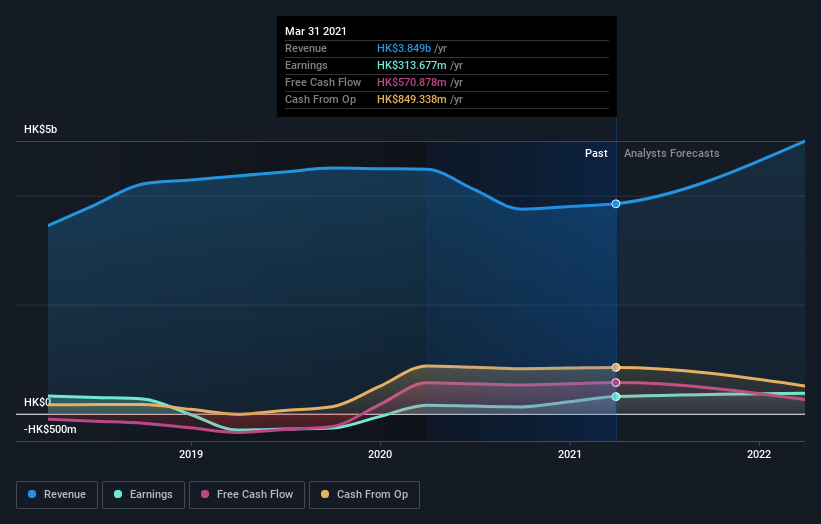Click the Mar 31 2021 tooltip date
Image resolution: width=821 pixels, height=524 pixels.
tap(316, 31)
